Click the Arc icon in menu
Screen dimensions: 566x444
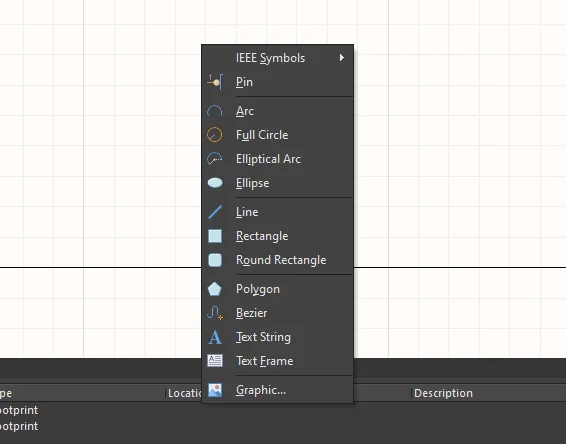214,111
